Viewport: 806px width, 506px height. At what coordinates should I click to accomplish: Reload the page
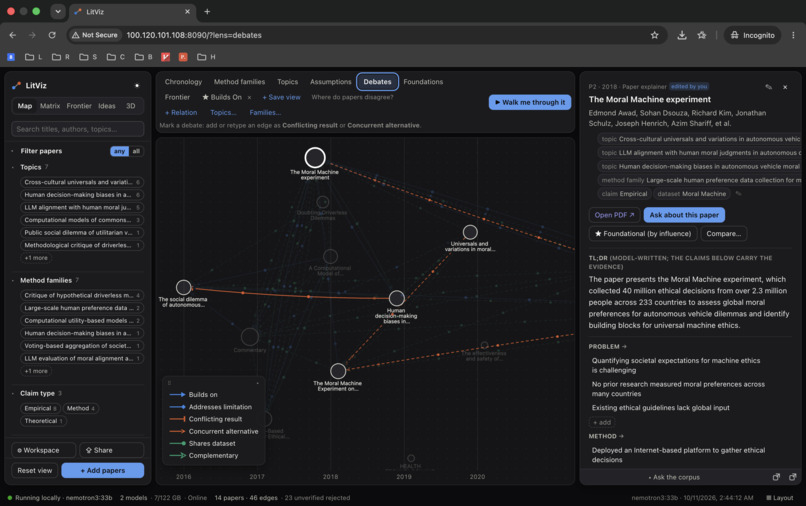tap(52, 35)
